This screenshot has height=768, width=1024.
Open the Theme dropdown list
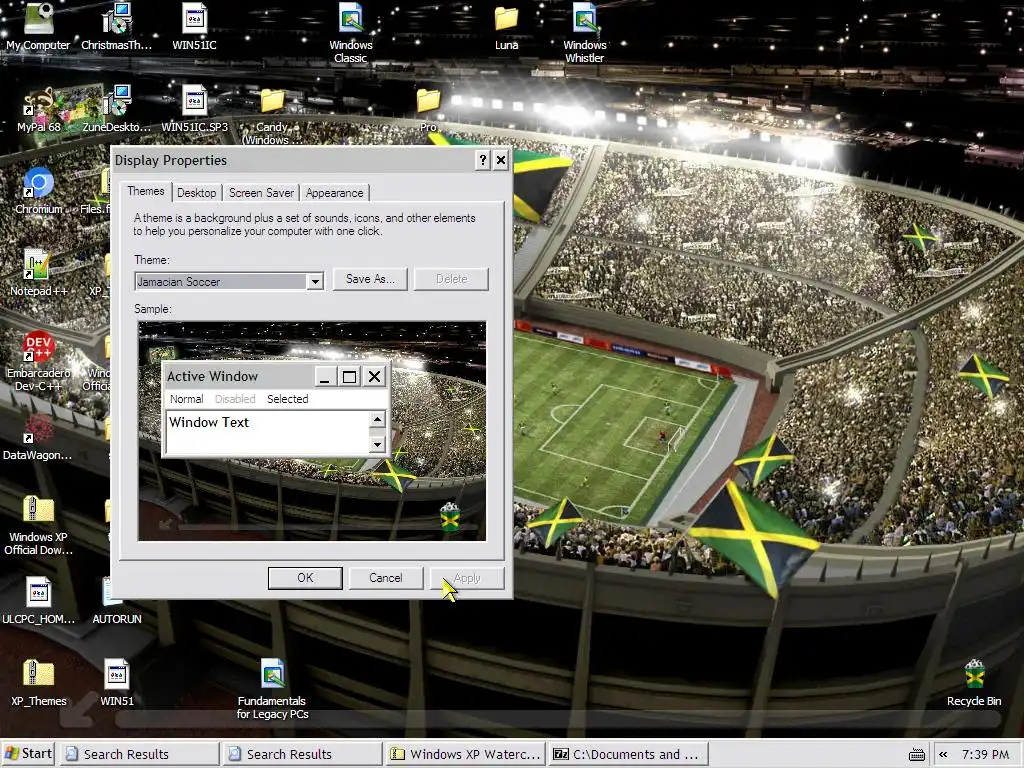coord(315,281)
